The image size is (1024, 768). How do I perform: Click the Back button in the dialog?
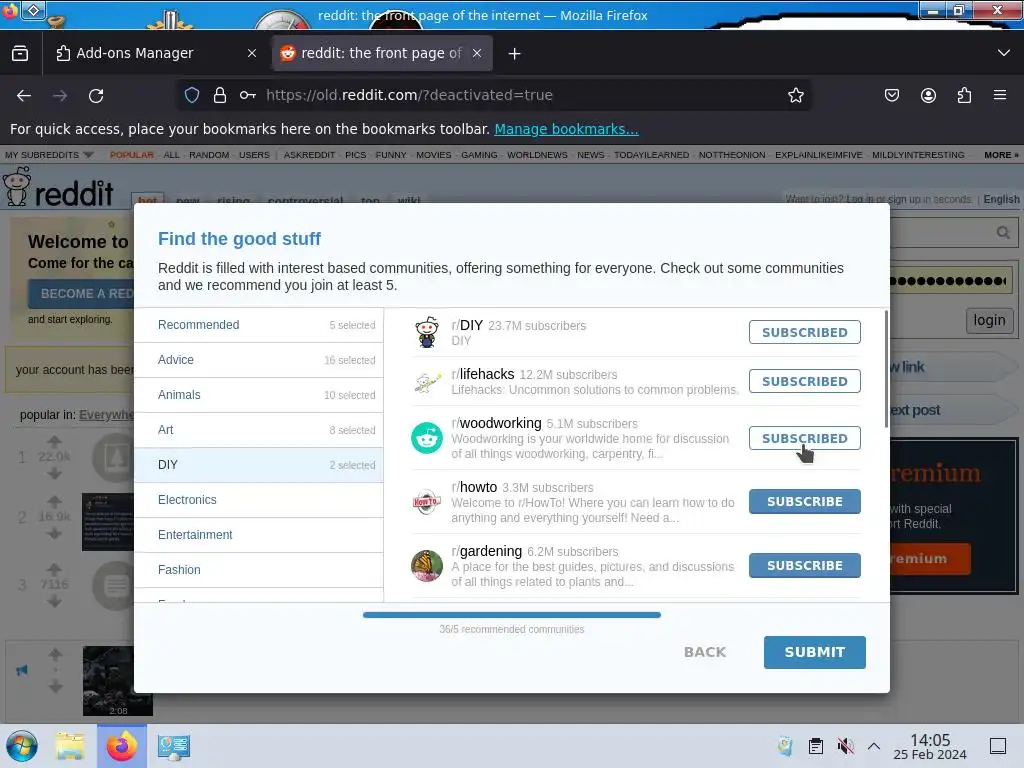(705, 652)
